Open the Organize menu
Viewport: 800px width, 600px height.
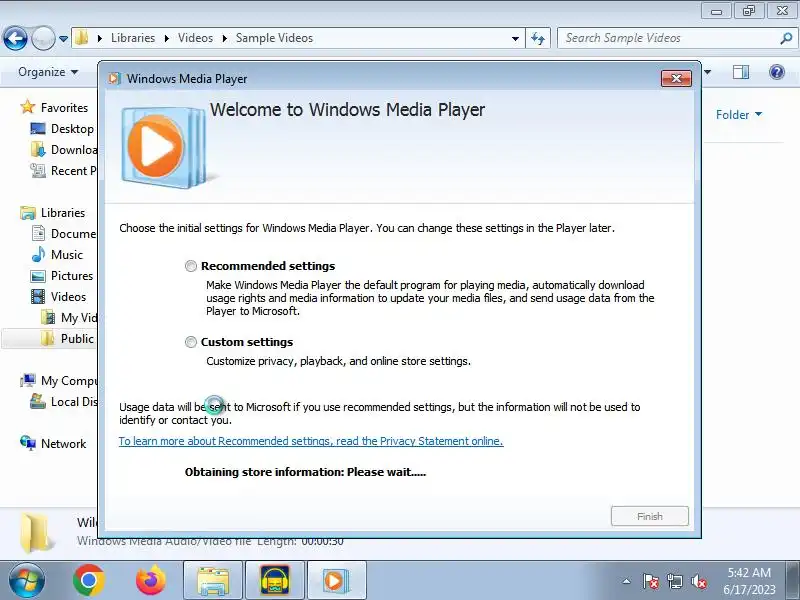click(x=48, y=72)
